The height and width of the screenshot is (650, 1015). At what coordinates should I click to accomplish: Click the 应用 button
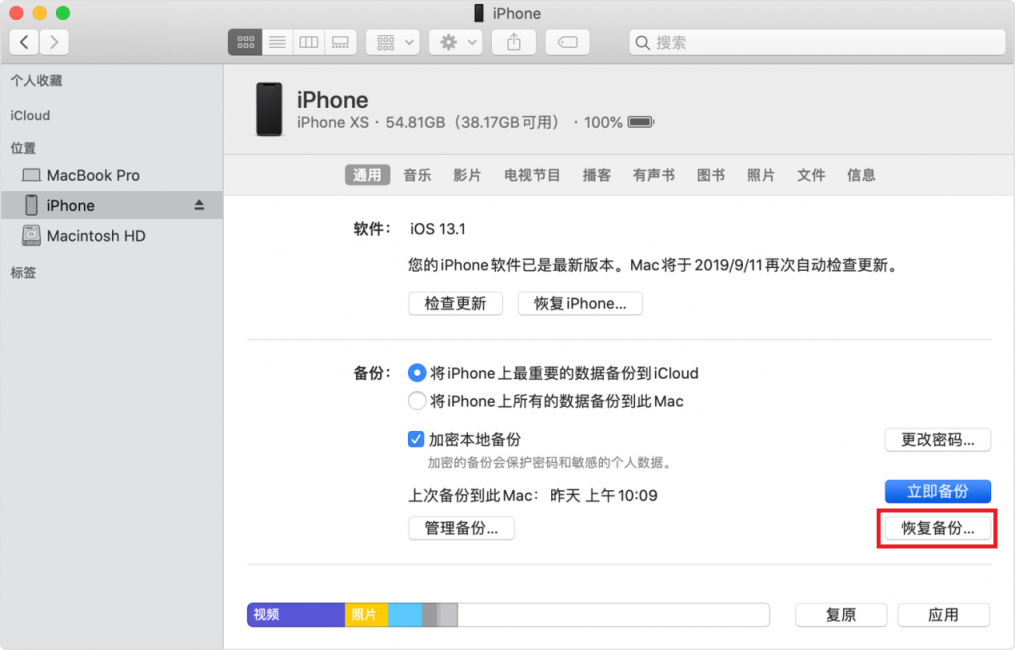(x=943, y=615)
